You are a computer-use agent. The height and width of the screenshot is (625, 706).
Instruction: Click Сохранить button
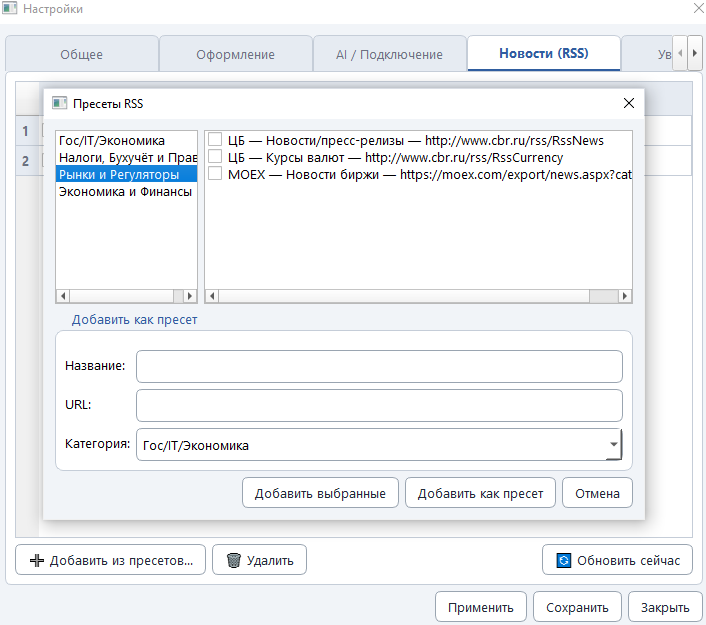577,607
